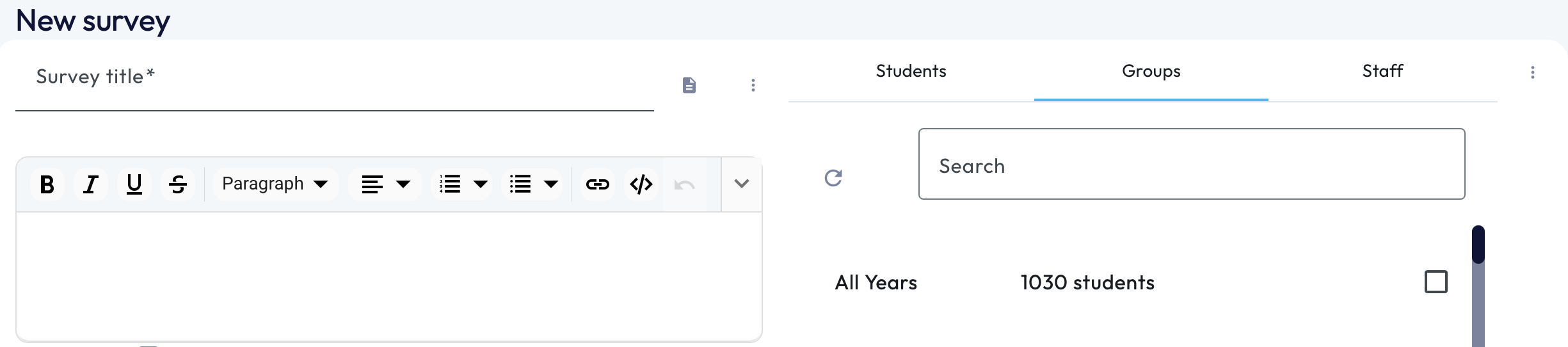Expand the toolbar with the chevron
This screenshot has width=1568, height=347.
click(741, 184)
